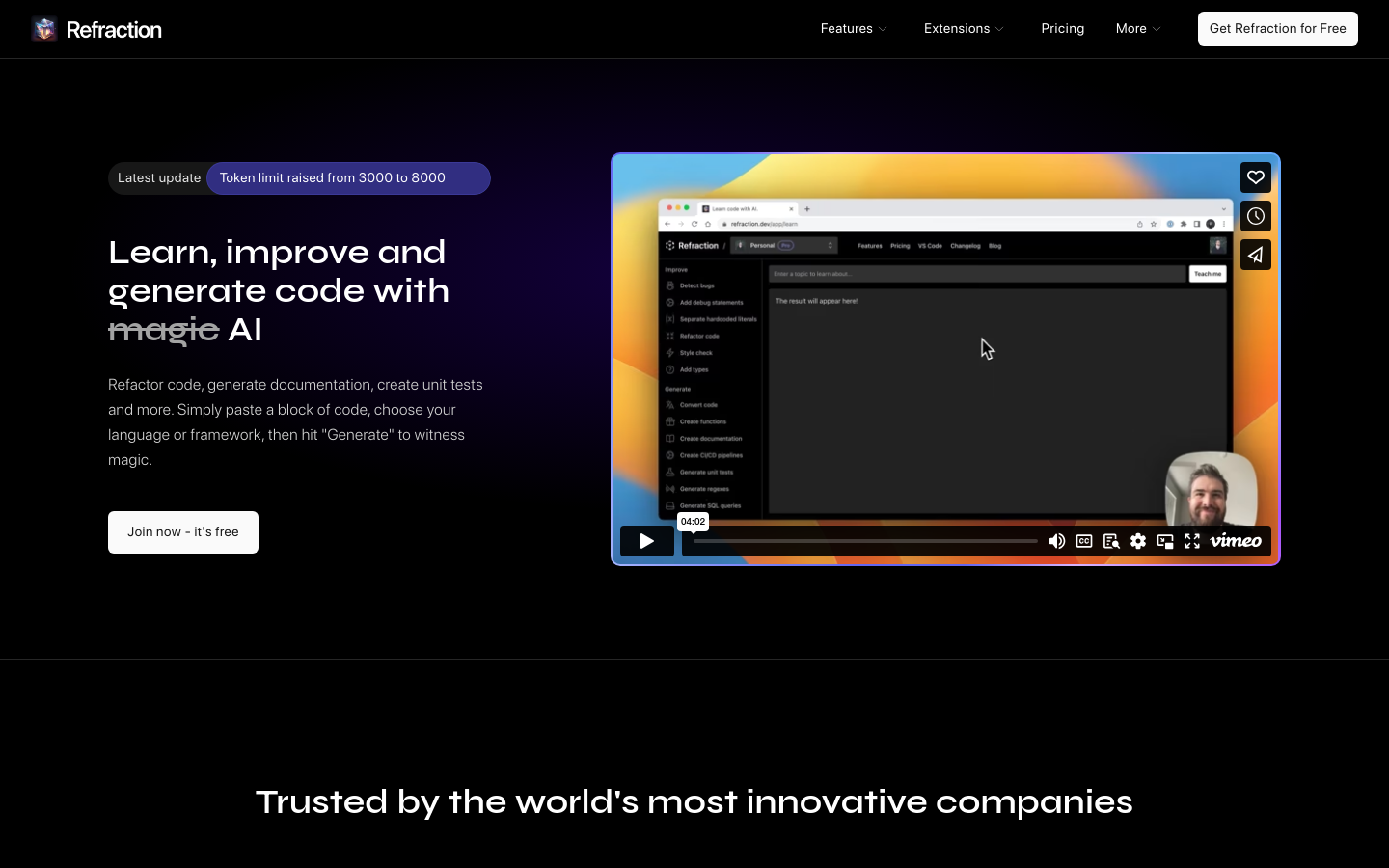1389x868 pixels.
Task: Open the Features dropdown menu
Action: tap(854, 29)
